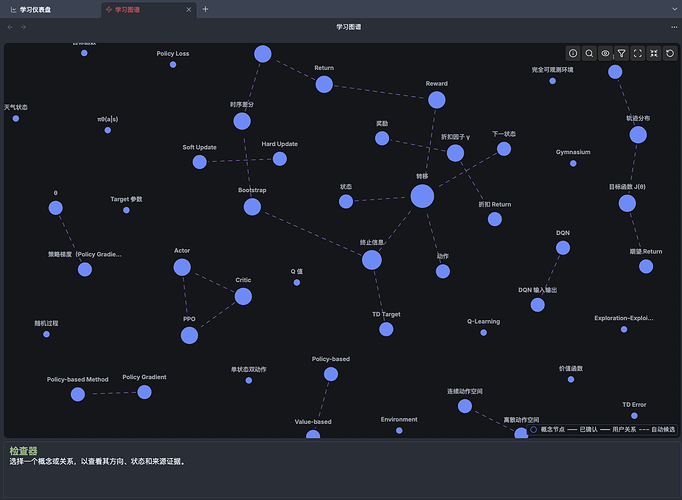This screenshot has height=500, width=682.
Task: Click the 策略梯度 (Policy Gradie... node
Action: coord(85,270)
